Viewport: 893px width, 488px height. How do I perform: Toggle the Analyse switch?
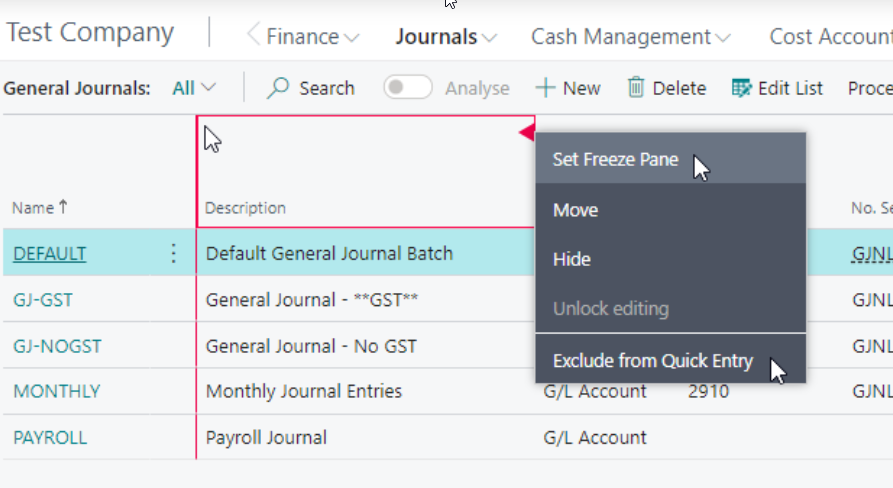[407, 88]
